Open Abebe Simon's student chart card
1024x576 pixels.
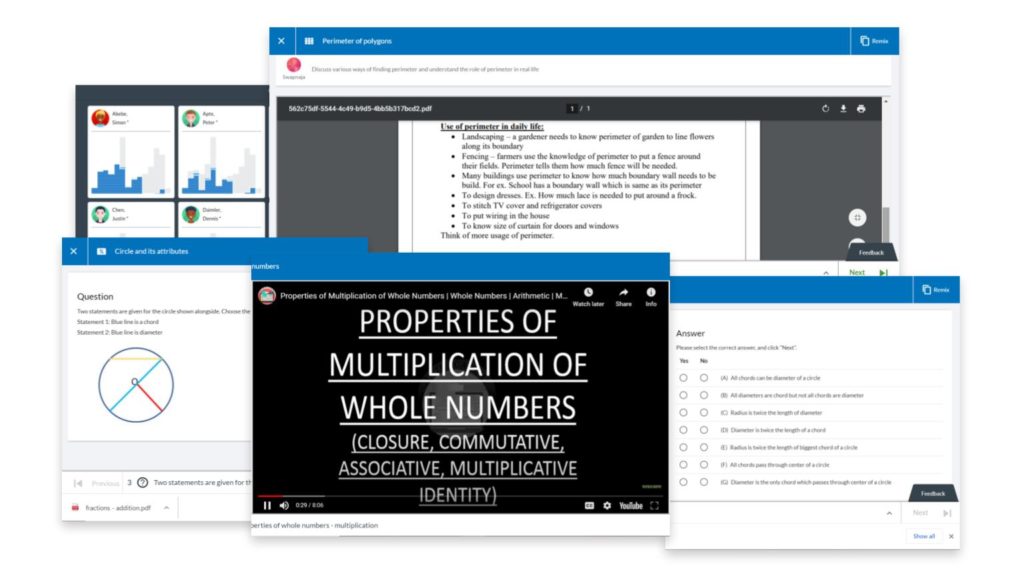pyautogui.click(x=131, y=152)
